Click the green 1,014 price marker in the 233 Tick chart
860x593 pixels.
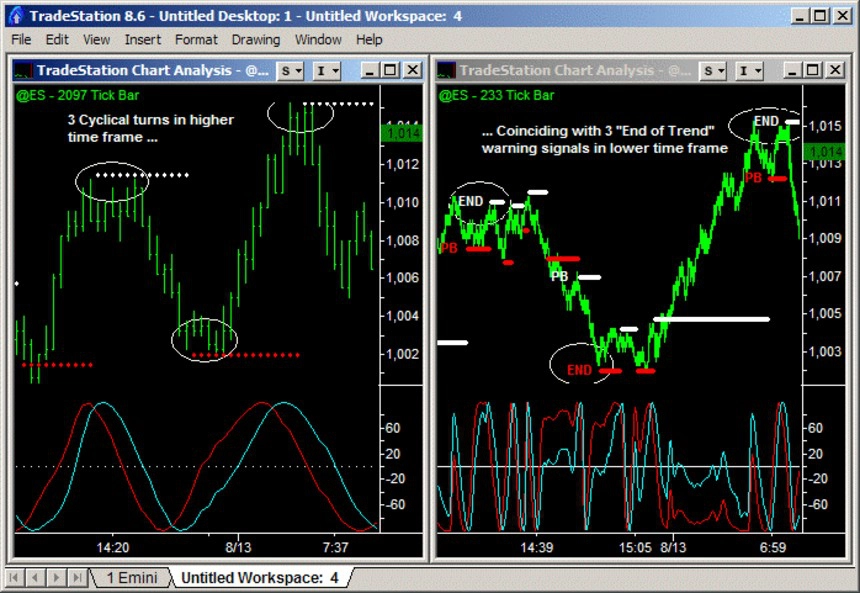coord(824,152)
